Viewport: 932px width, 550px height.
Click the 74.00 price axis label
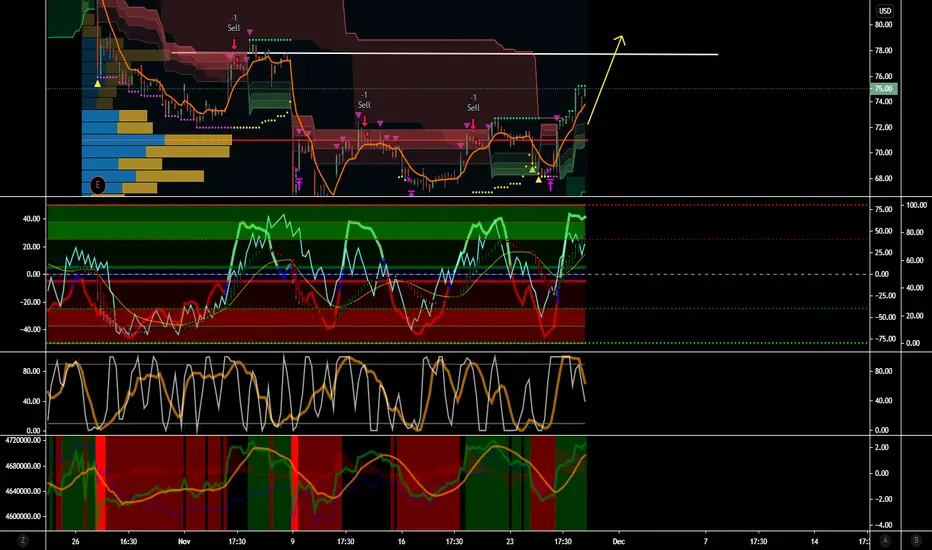883,102
